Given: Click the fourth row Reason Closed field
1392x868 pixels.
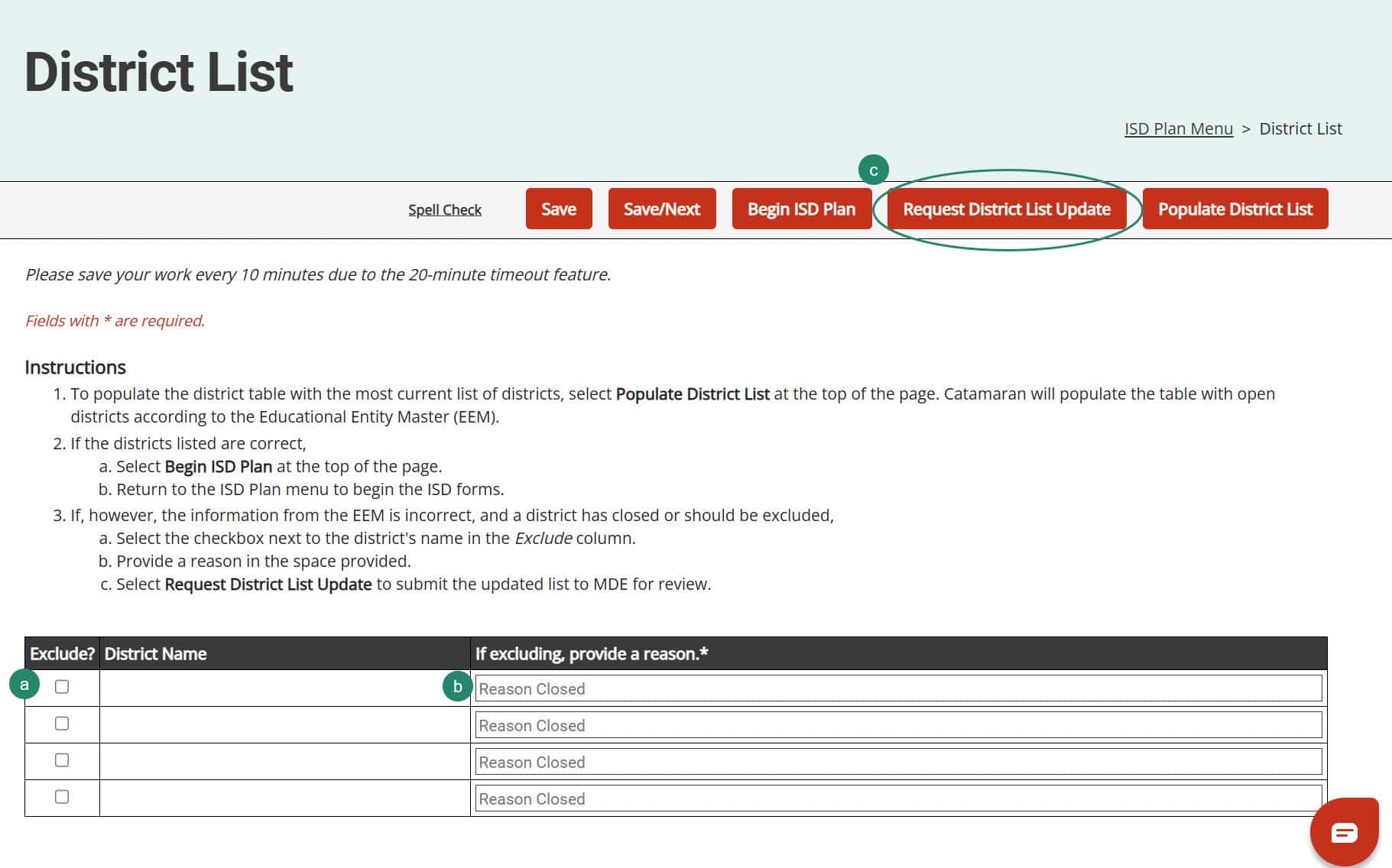Looking at the screenshot, I should [x=898, y=798].
